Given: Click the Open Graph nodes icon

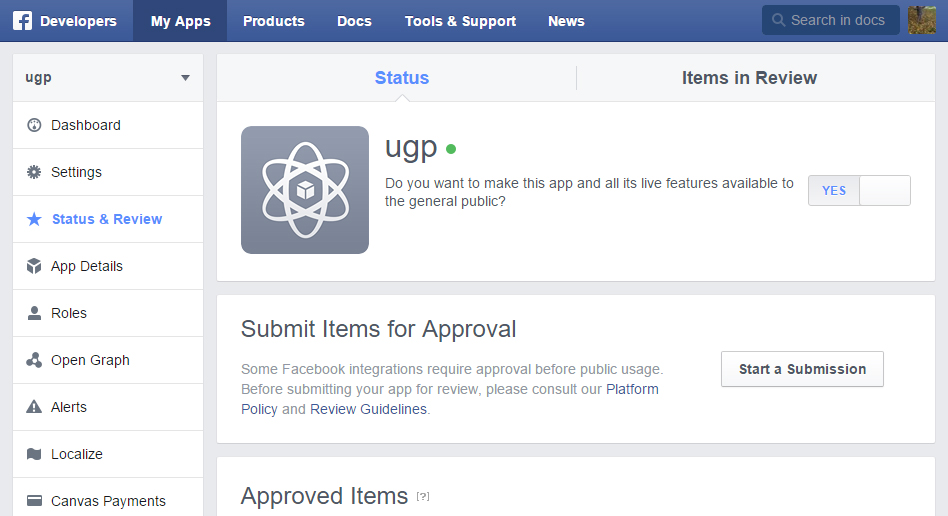Looking at the screenshot, I should pos(34,360).
